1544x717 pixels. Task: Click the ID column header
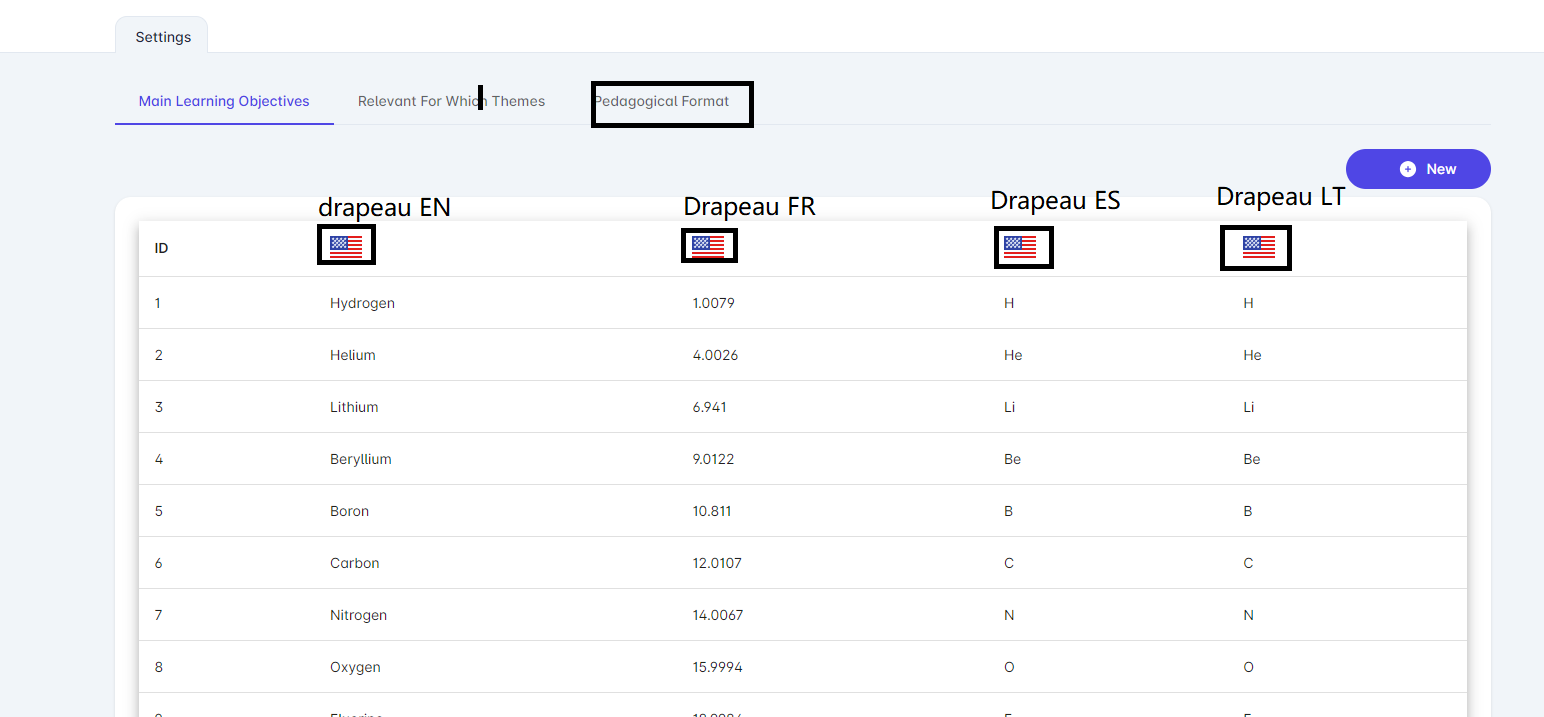click(162, 248)
